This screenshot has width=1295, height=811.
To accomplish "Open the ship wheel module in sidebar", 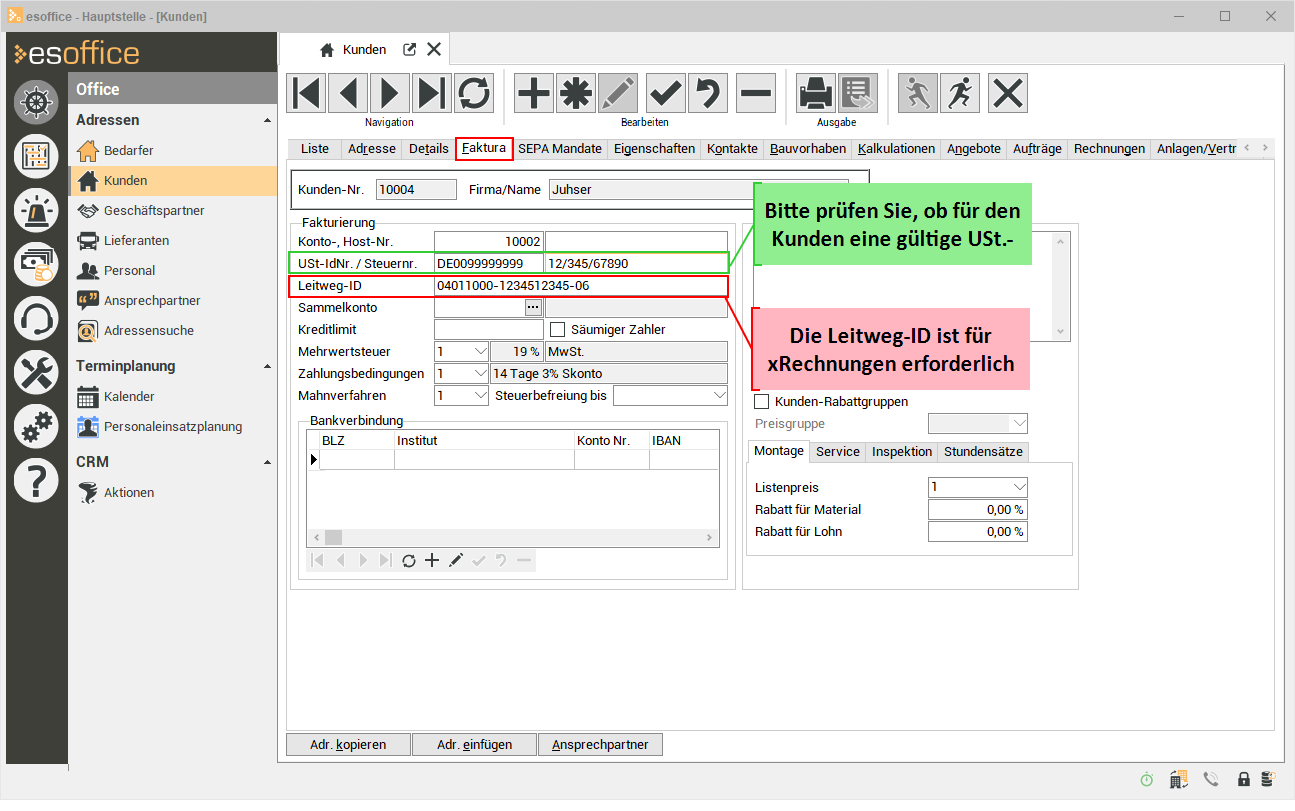I will [x=36, y=102].
